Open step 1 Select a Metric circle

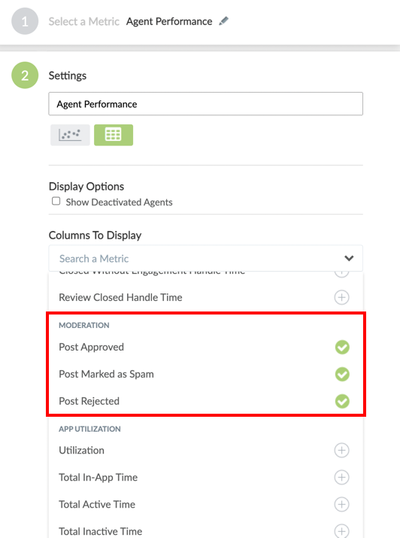pyautogui.click(x=25, y=21)
